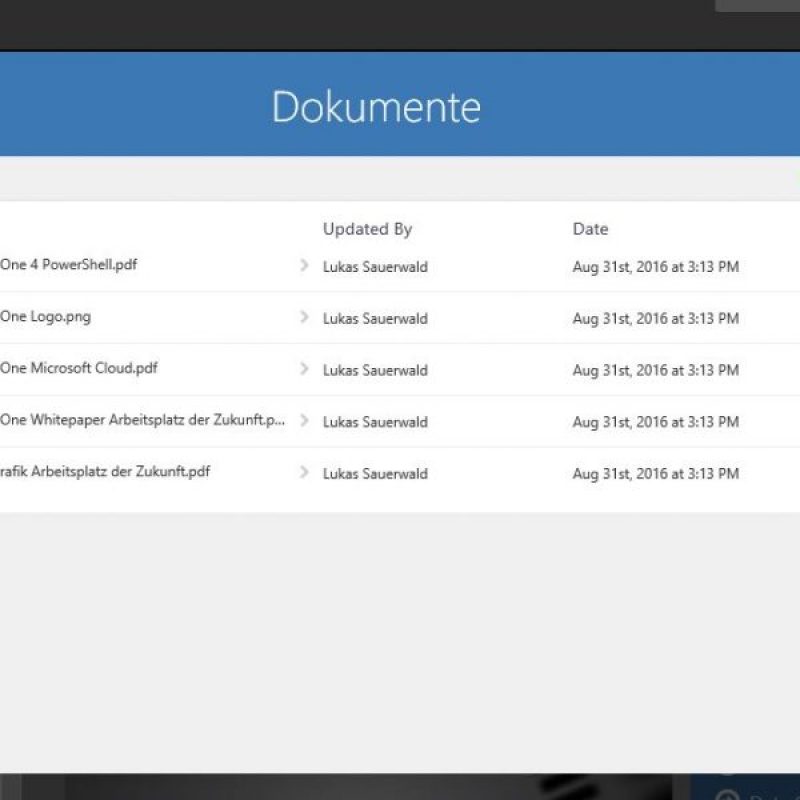Click Lukas Sauerwald in PowerShell.pdf row

[375, 267]
